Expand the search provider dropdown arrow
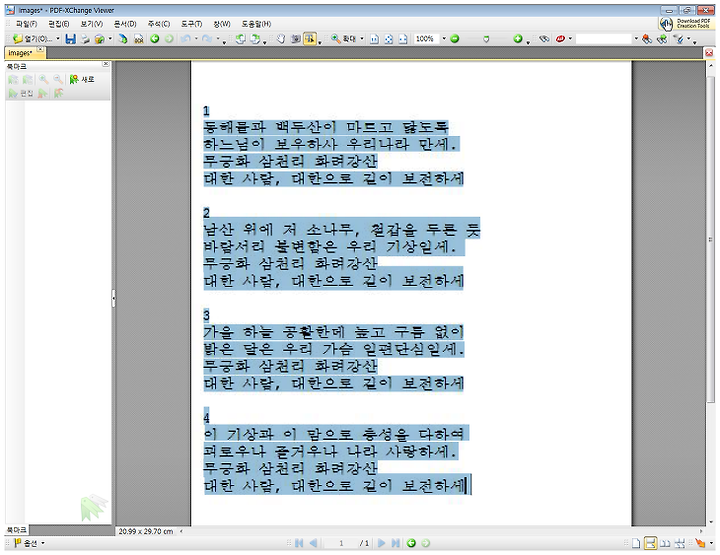720x555 pixels. [x=570, y=39]
